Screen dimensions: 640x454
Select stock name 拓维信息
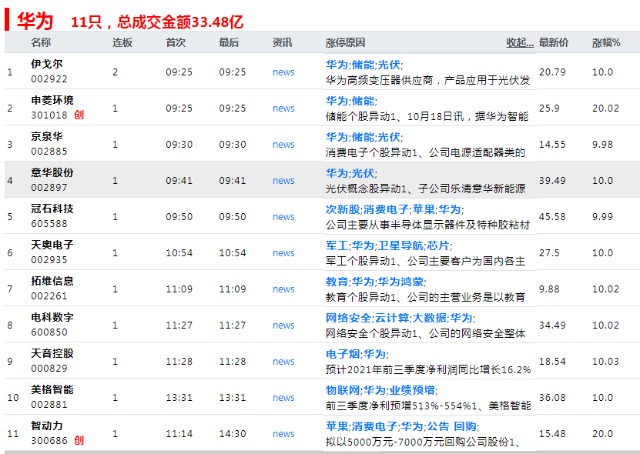pos(52,281)
